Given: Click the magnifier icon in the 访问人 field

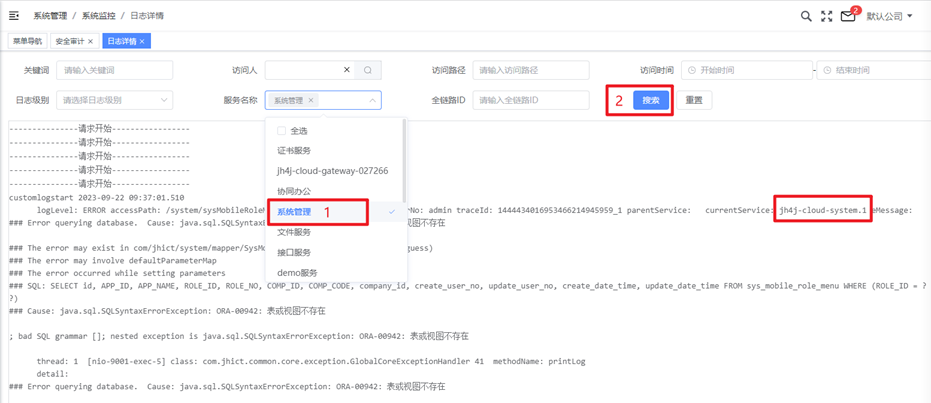Looking at the screenshot, I should click(x=368, y=70).
